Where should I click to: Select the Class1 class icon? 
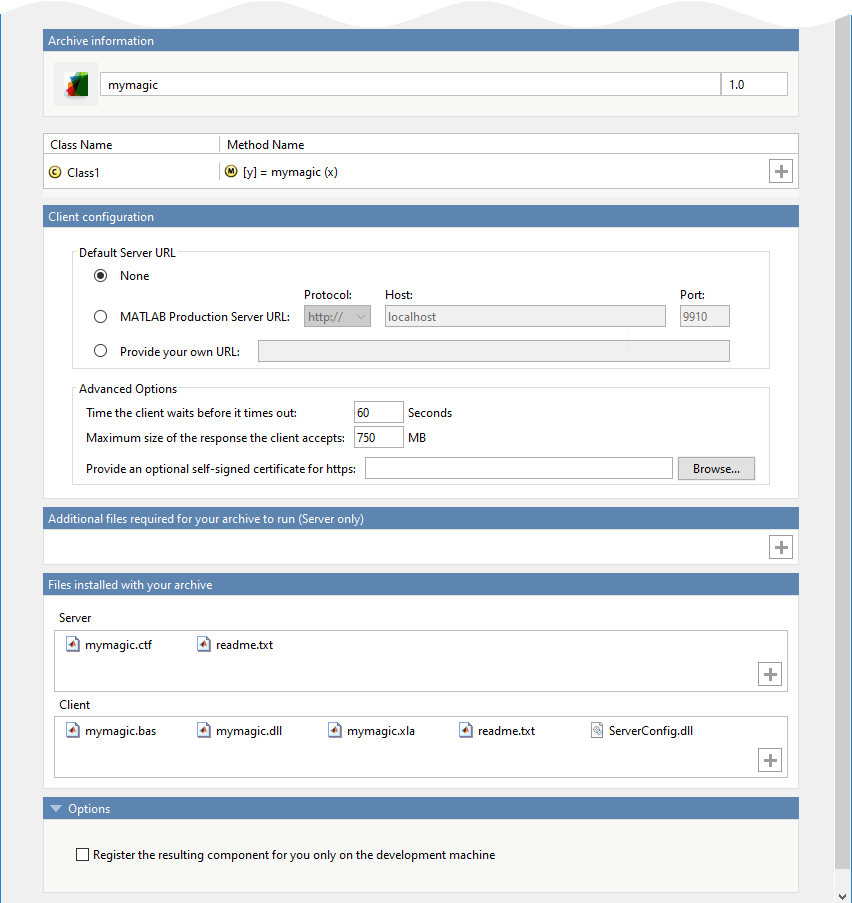54,171
